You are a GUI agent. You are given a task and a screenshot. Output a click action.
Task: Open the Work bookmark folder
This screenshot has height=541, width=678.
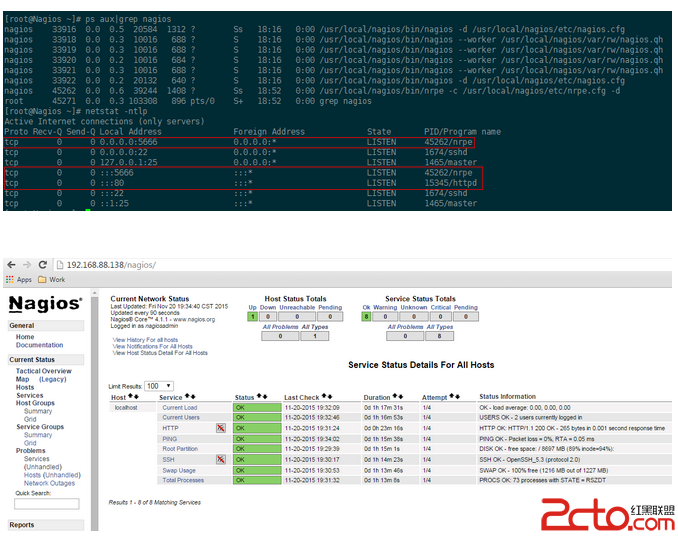(x=51, y=280)
